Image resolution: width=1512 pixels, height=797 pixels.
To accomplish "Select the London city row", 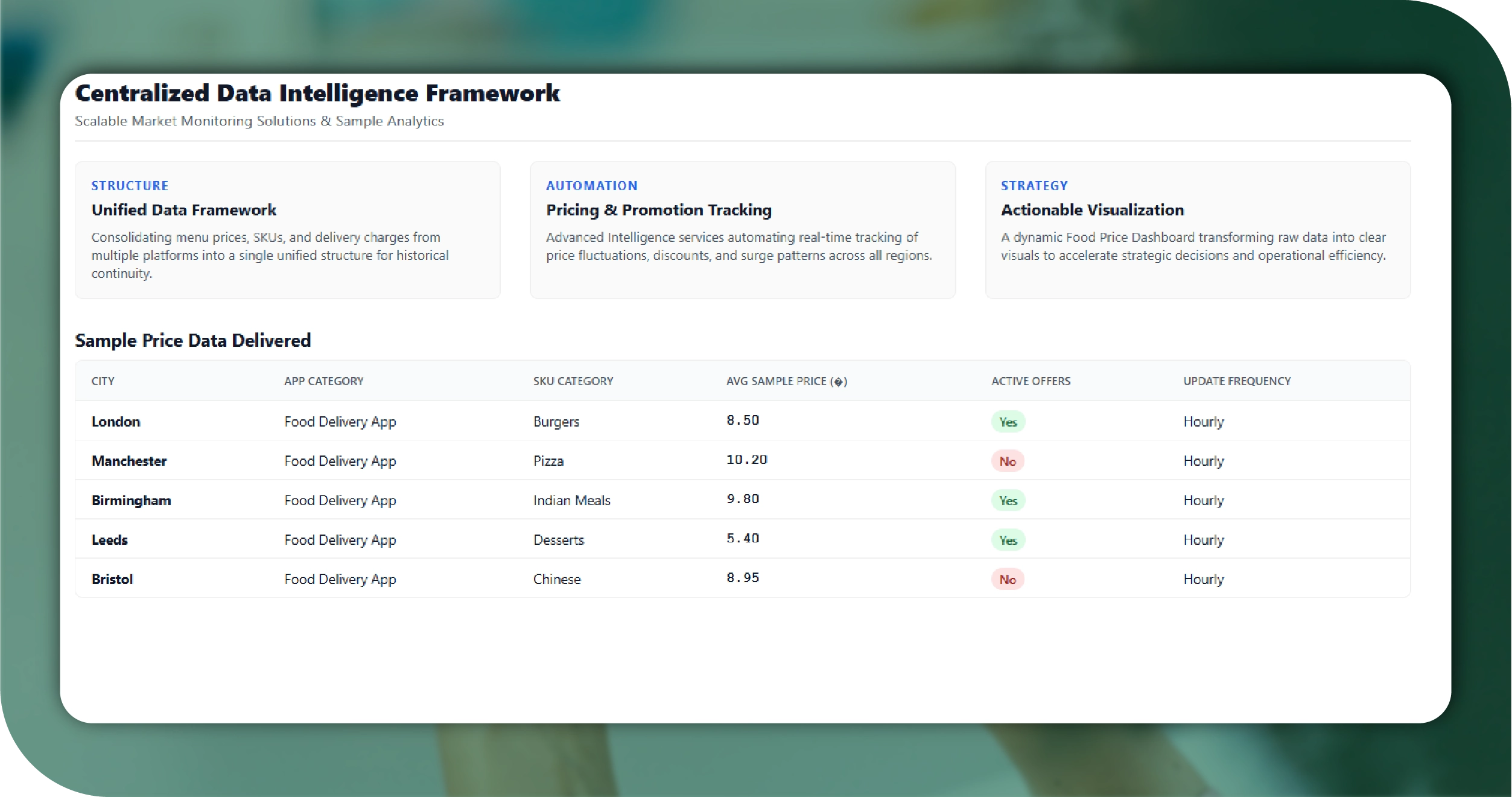I will coord(115,422).
